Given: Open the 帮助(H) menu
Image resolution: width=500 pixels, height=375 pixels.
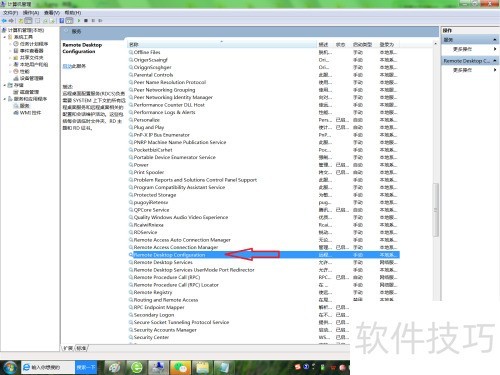Looking at the screenshot, I should [73, 13].
